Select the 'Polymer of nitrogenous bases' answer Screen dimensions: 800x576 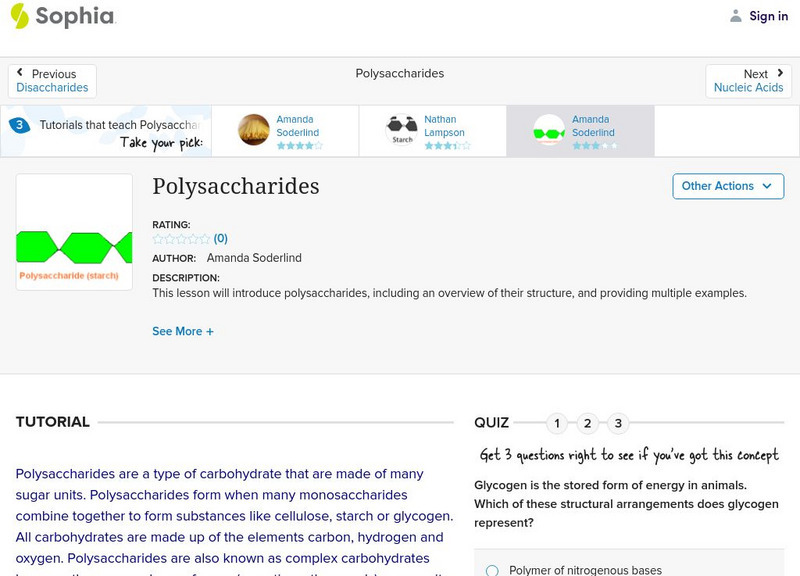[492, 570]
